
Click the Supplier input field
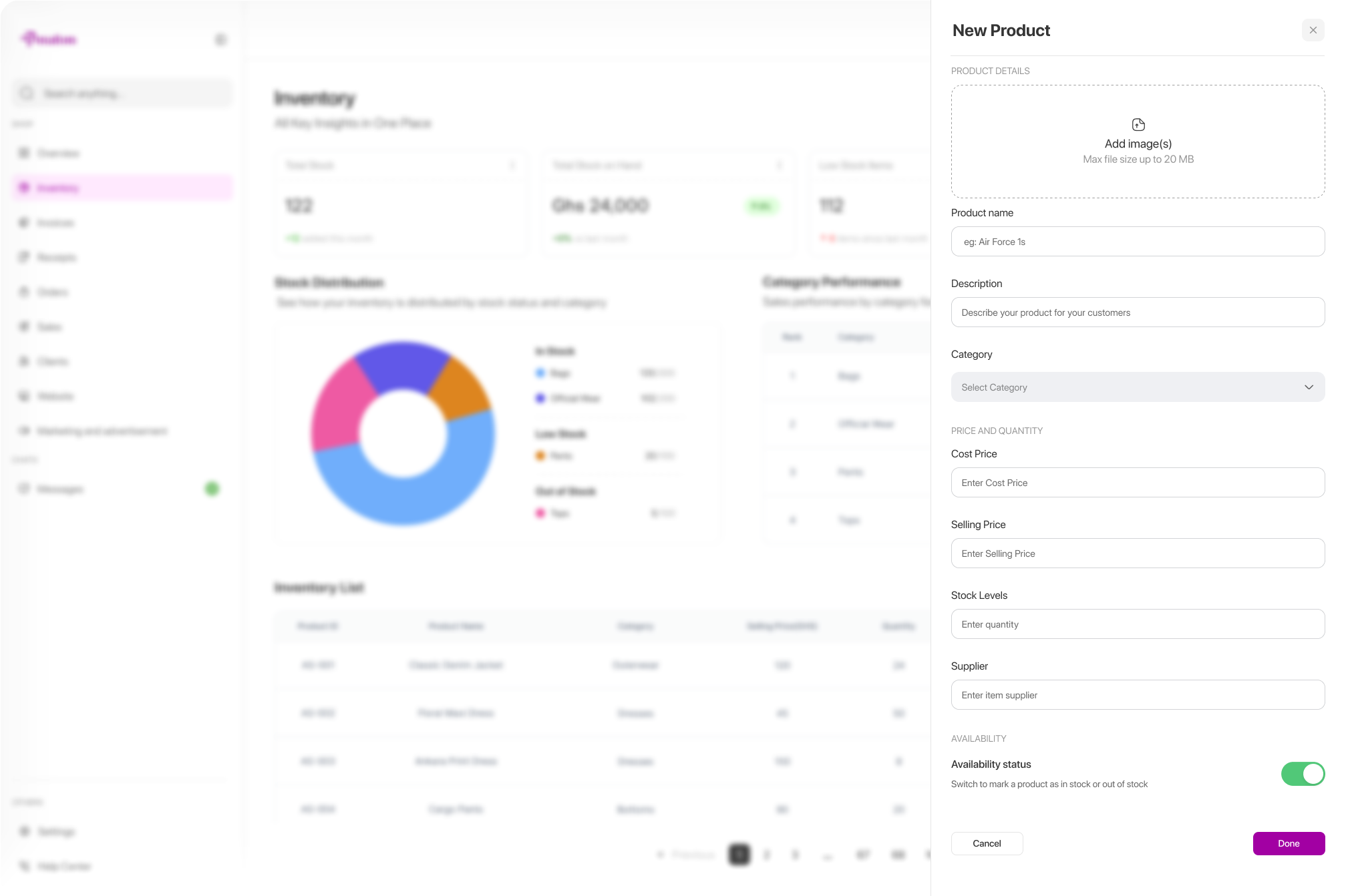tap(1138, 695)
